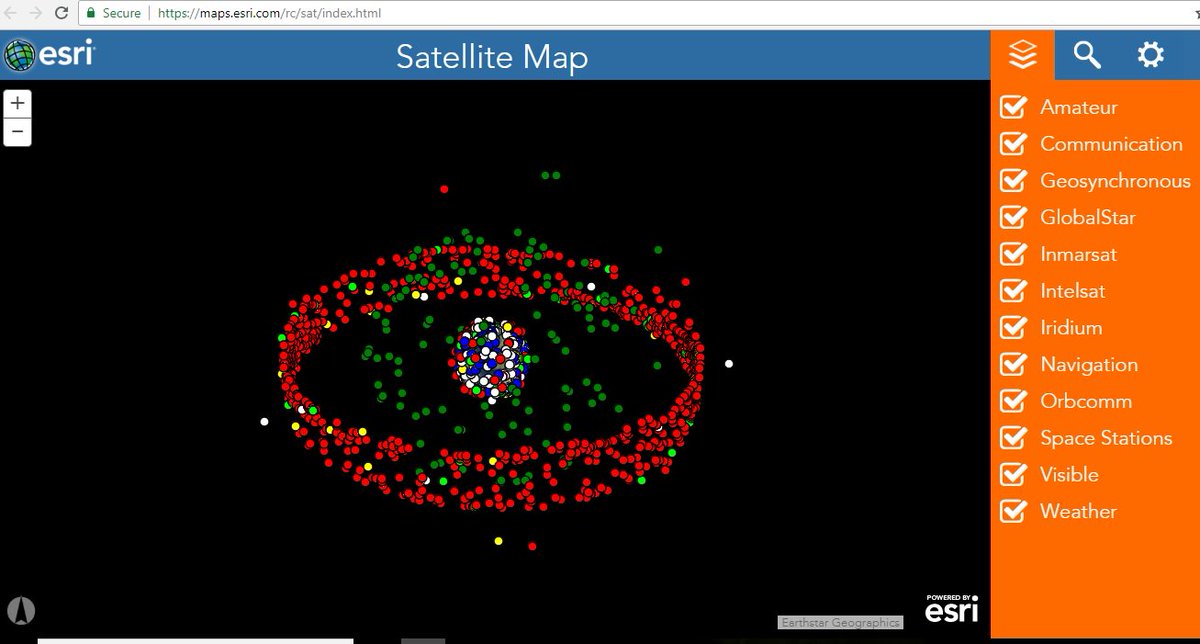Image resolution: width=1200 pixels, height=644 pixels.
Task: Toggle the GlobalStar checkbox
Action: pyautogui.click(x=1013, y=217)
